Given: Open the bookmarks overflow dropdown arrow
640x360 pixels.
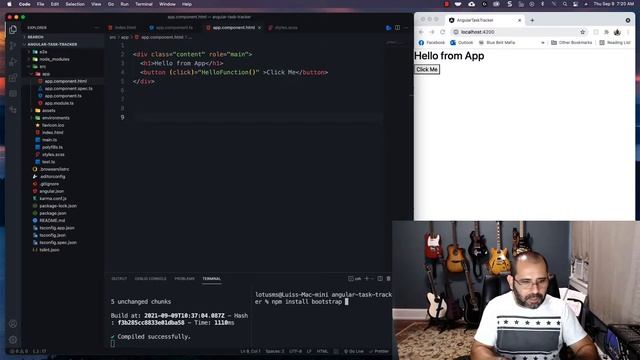Looking at the screenshot, I should coord(542,42).
